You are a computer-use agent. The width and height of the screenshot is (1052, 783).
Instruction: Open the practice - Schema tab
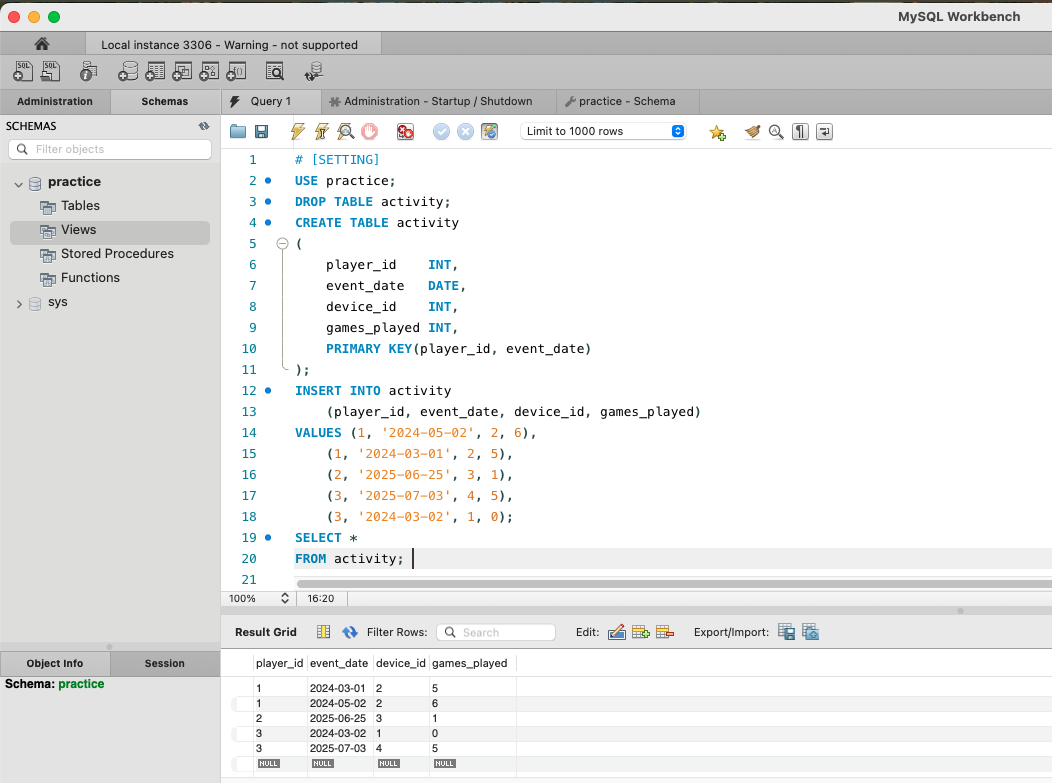620,101
